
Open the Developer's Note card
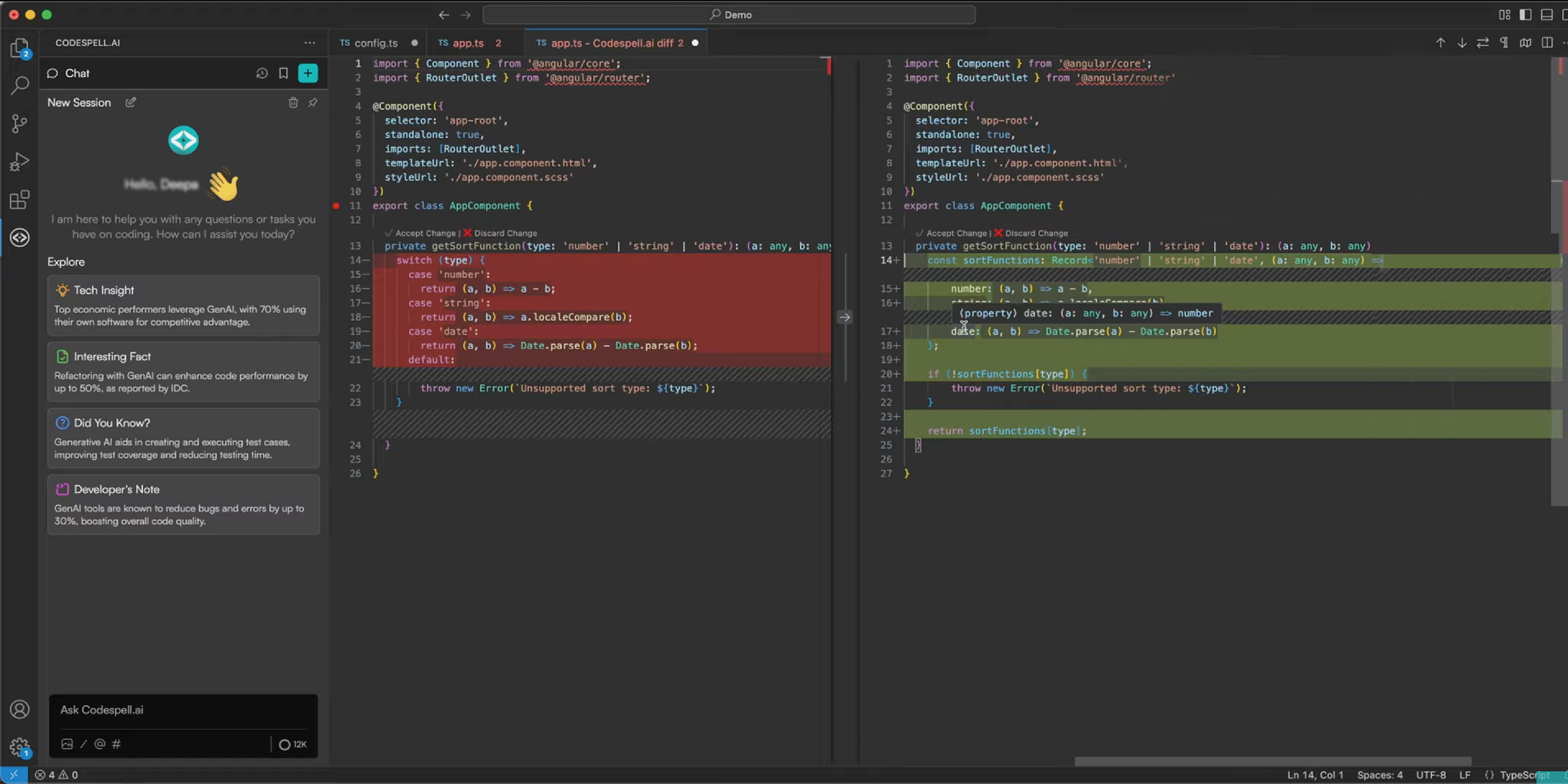(183, 504)
